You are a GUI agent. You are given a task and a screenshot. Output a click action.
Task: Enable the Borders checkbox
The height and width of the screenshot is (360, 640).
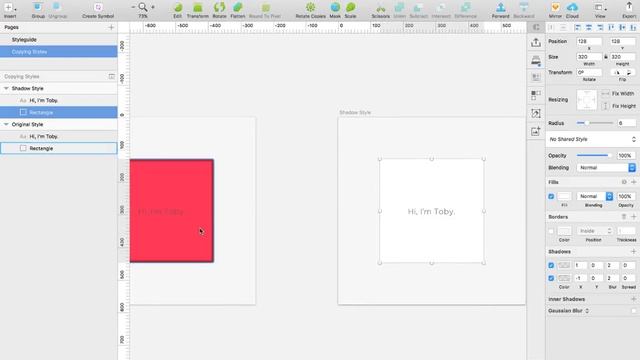pyautogui.click(x=551, y=231)
